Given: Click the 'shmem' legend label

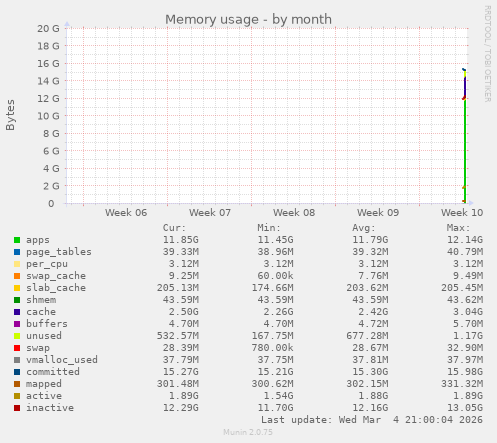Looking at the screenshot, I should (41, 300).
